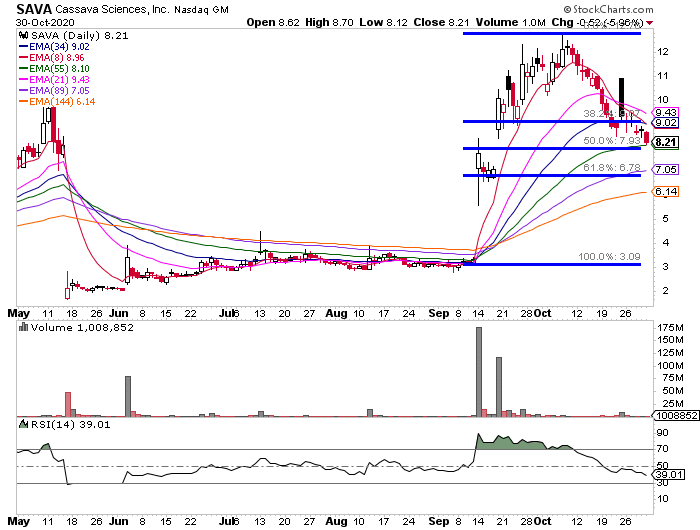Click the Aug label on price chart axis

tap(336, 313)
